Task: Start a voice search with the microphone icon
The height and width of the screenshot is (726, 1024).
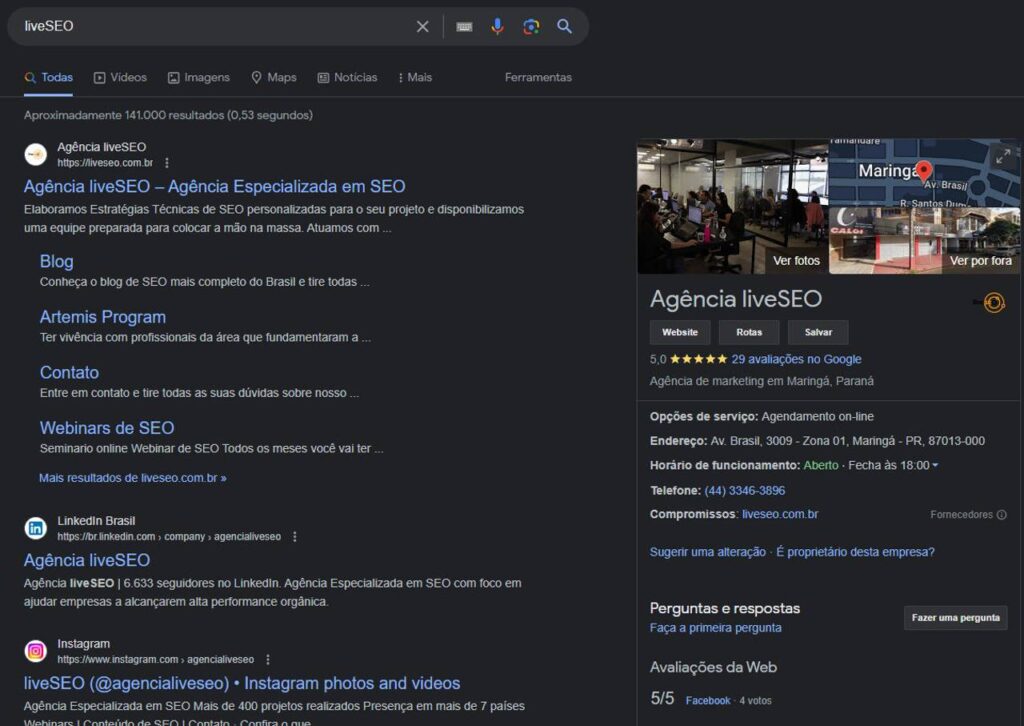Action: (x=497, y=27)
